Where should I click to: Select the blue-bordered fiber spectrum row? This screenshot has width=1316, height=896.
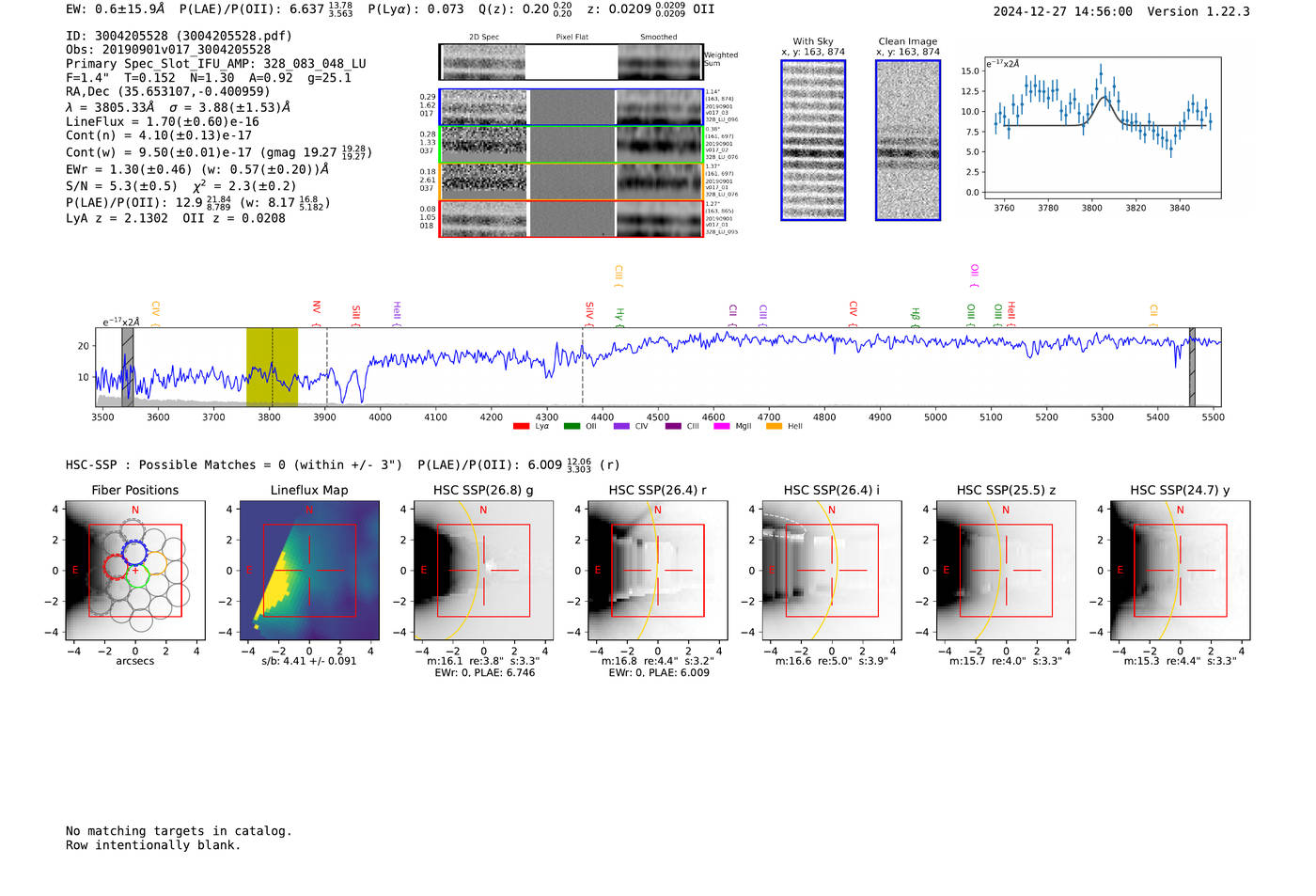point(572,107)
